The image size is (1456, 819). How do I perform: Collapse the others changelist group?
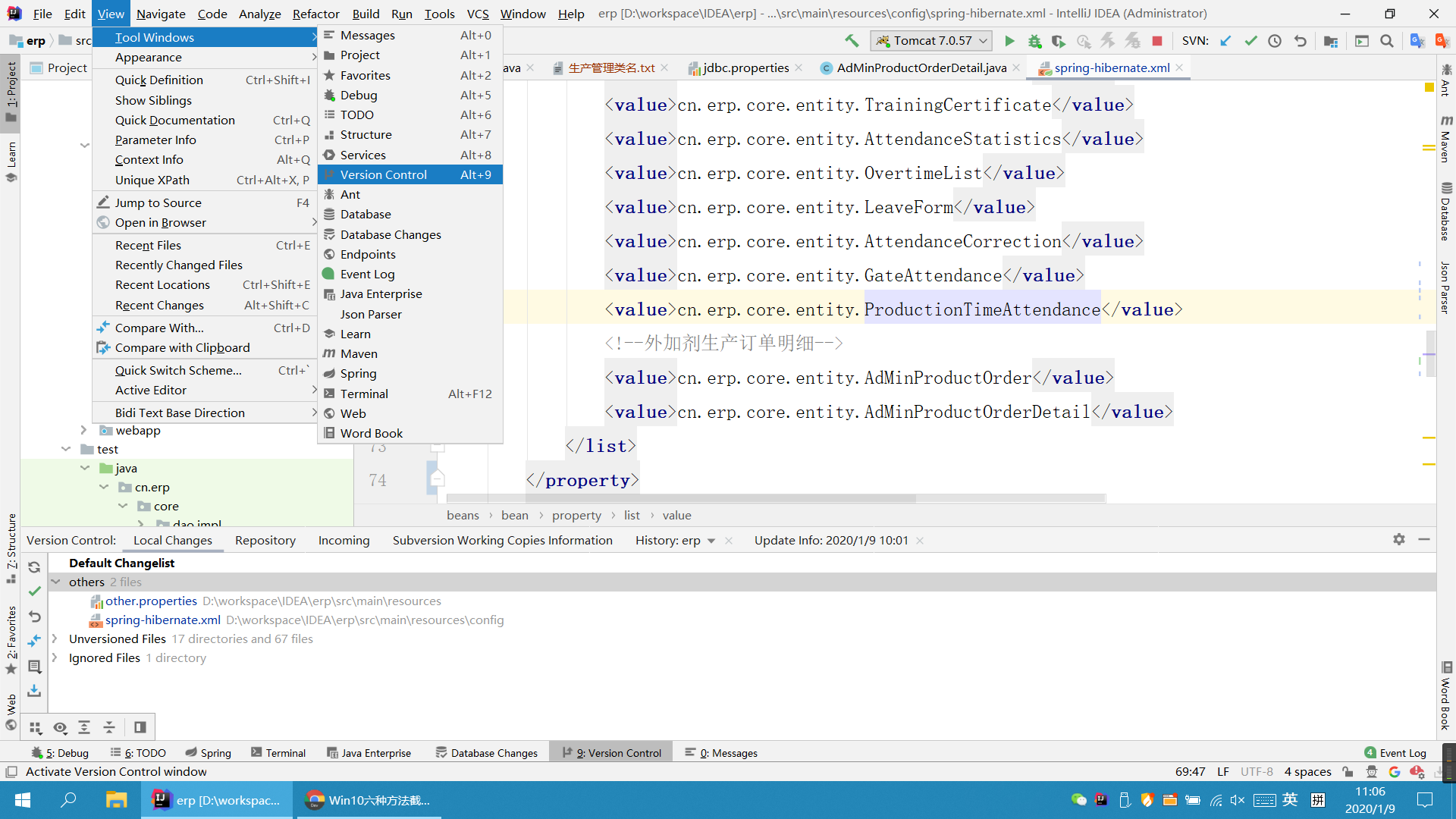coord(55,582)
